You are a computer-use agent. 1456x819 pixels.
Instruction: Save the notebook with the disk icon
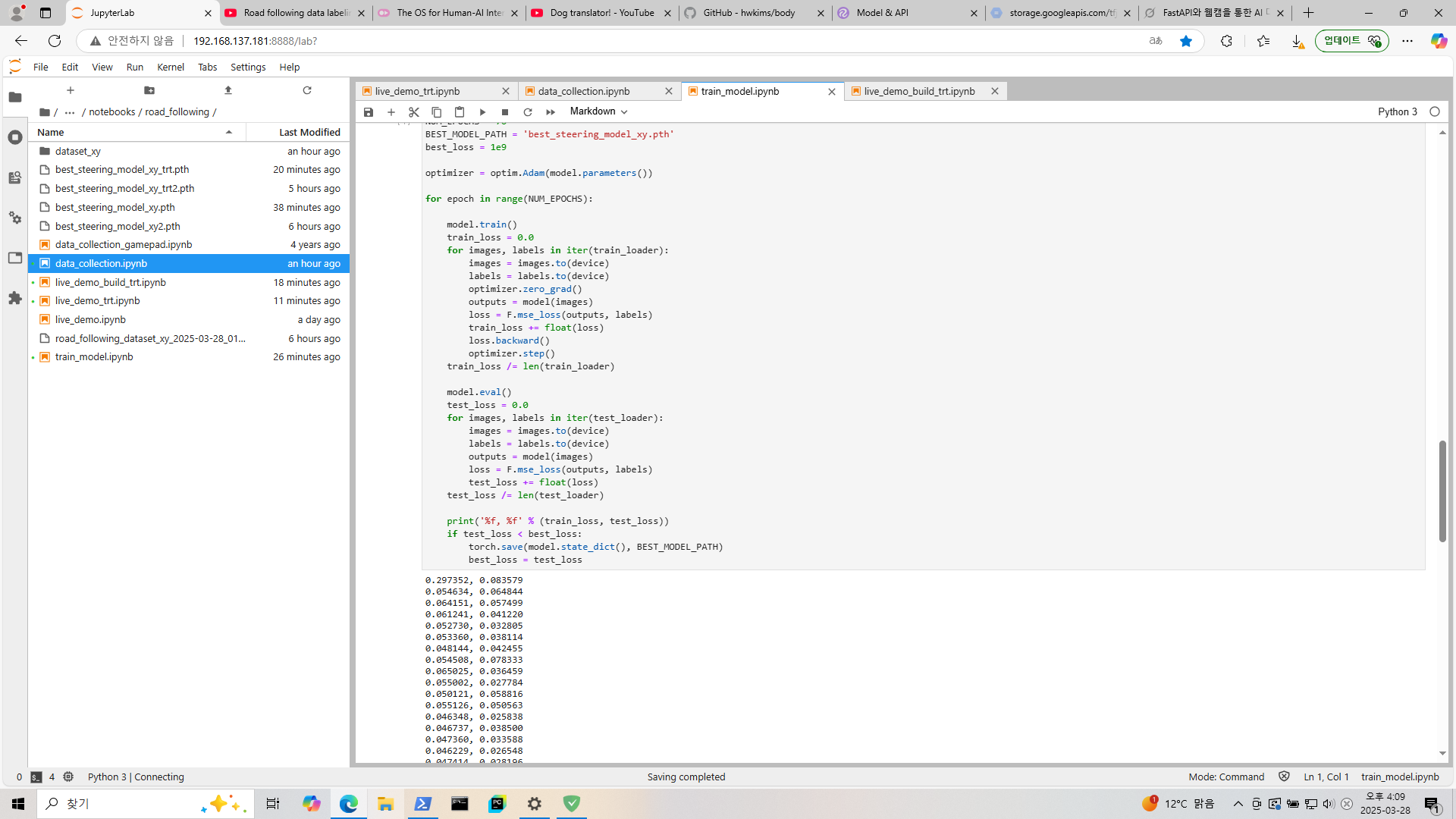[x=369, y=112]
